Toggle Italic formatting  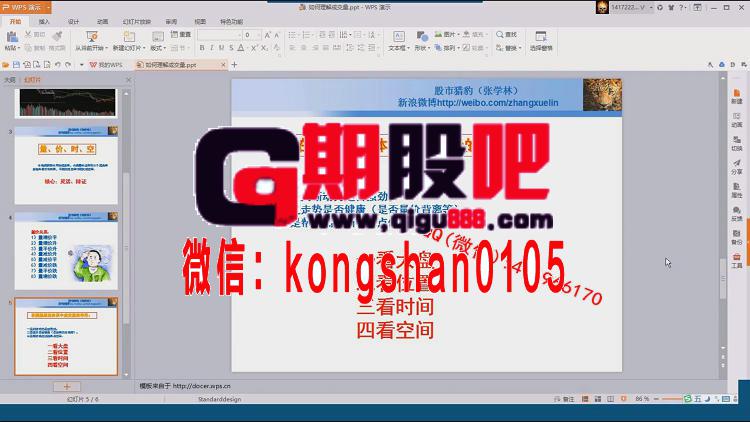211,48
